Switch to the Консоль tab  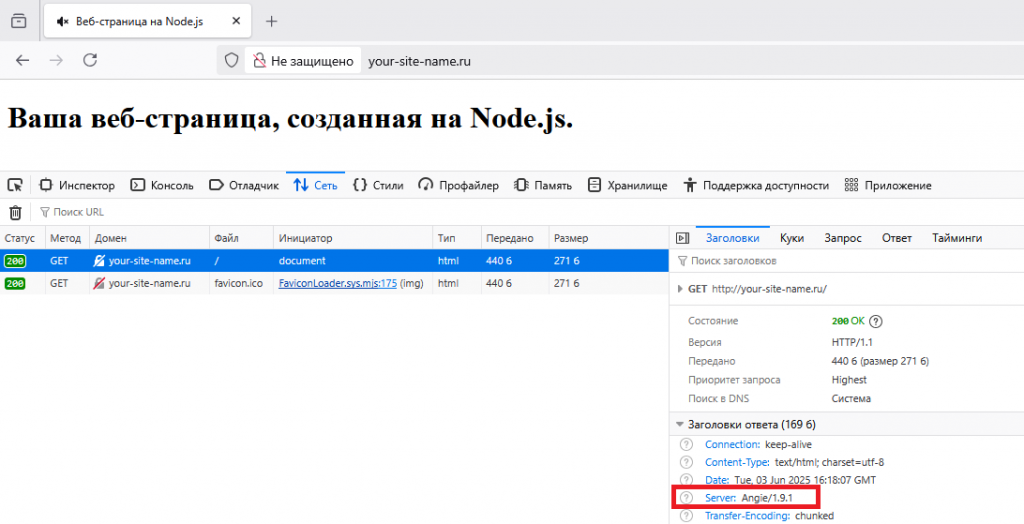tap(162, 186)
